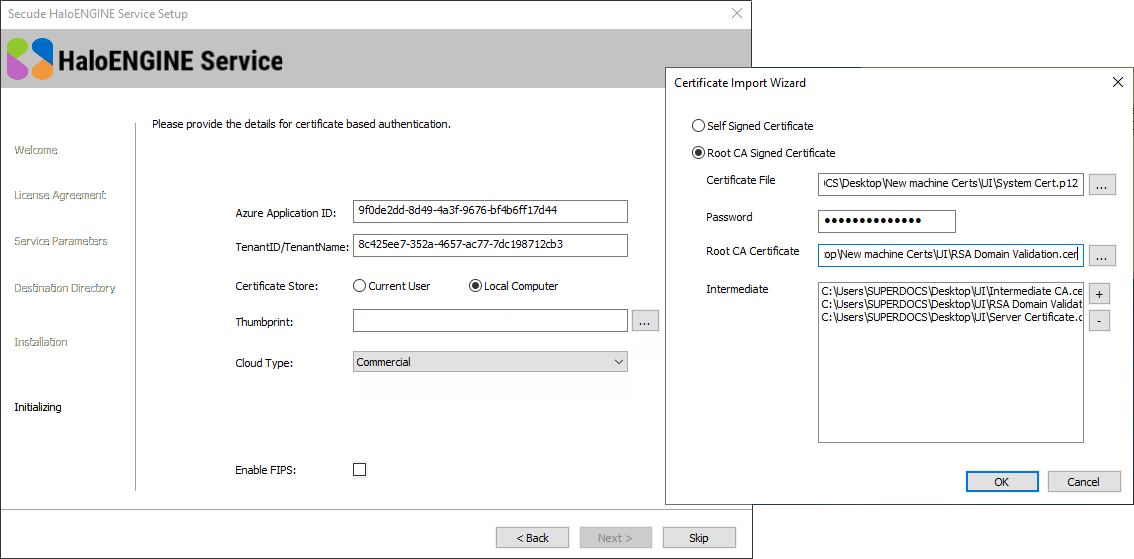
Task: Browse for Thumbprint certificate
Action: (x=645, y=321)
